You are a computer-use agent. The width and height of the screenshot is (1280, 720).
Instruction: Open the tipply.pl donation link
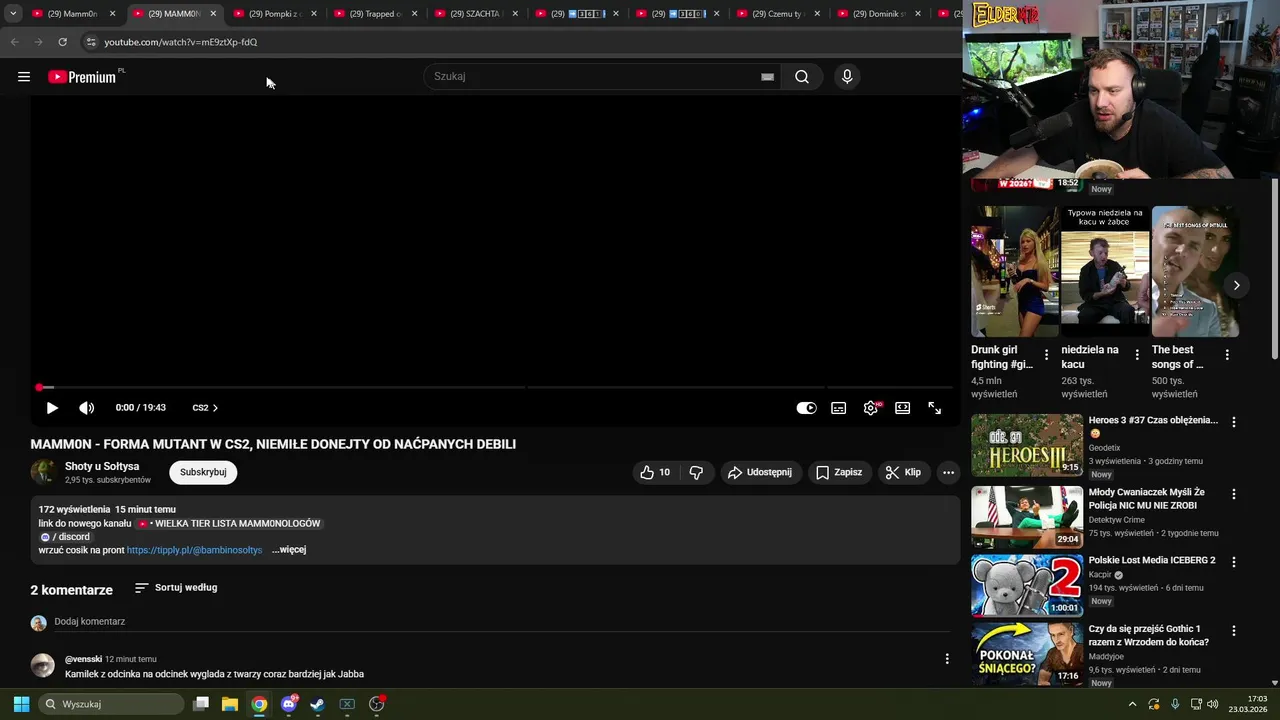click(194, 550)
